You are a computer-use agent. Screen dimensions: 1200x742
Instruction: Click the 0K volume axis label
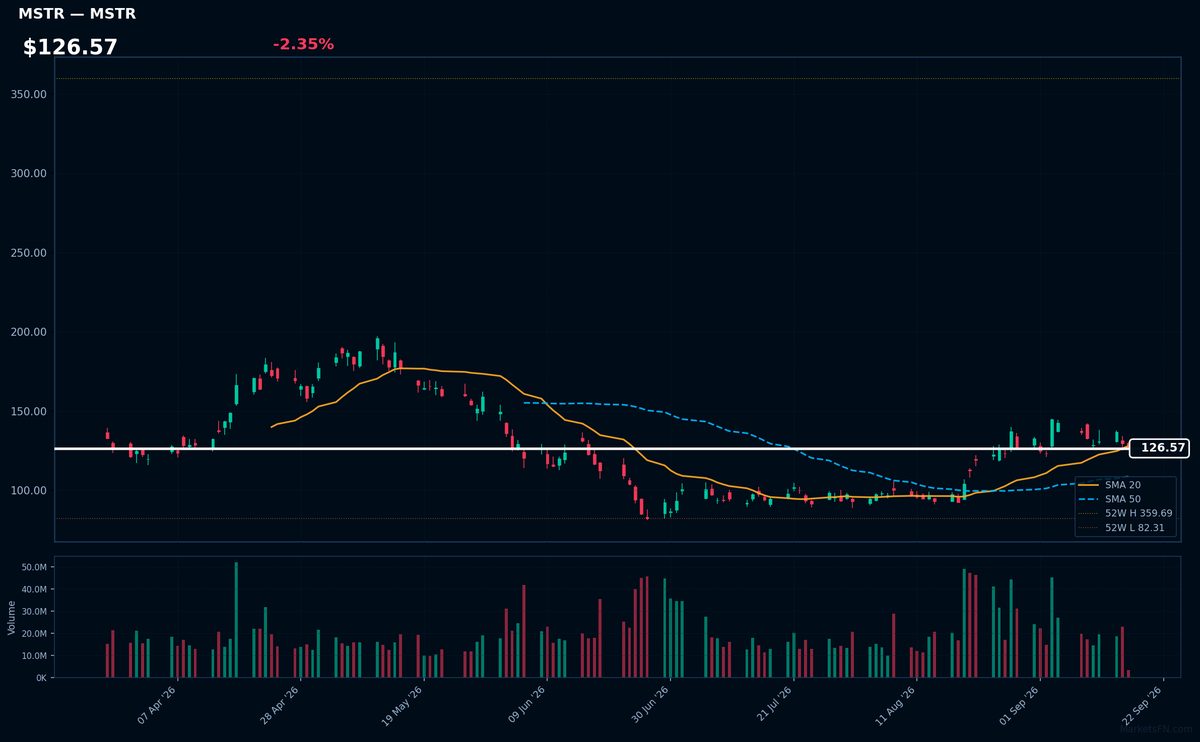click(x=41, y=677)
